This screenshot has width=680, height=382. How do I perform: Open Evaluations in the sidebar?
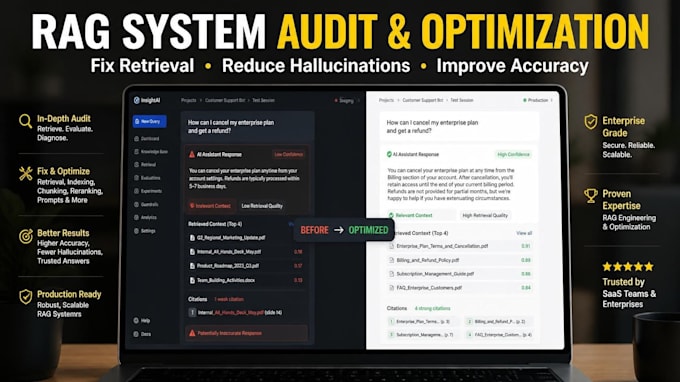[x=147, y=178]
